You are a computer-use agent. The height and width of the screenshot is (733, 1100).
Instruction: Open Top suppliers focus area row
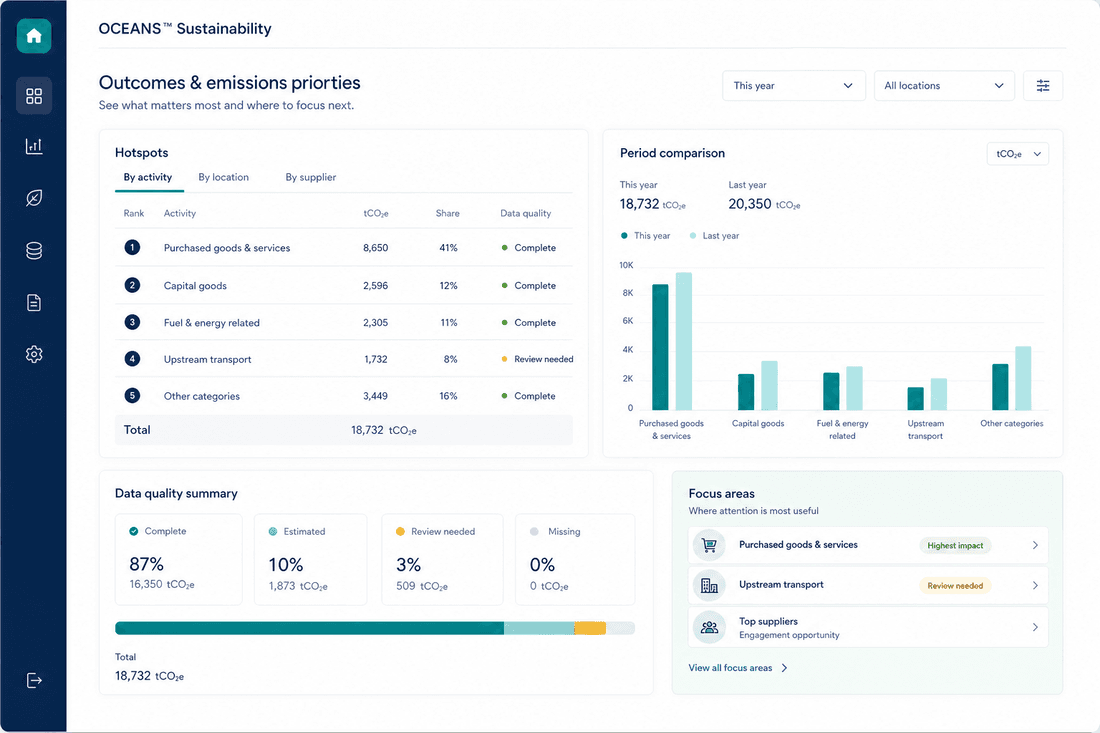point(868,627)
